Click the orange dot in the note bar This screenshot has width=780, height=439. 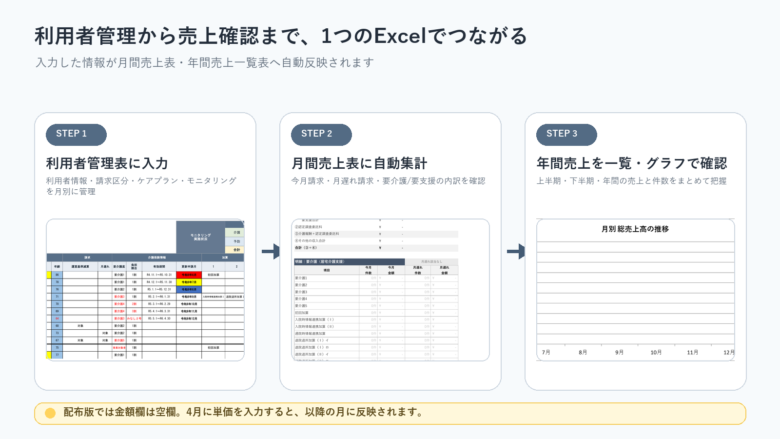point(50,413)
